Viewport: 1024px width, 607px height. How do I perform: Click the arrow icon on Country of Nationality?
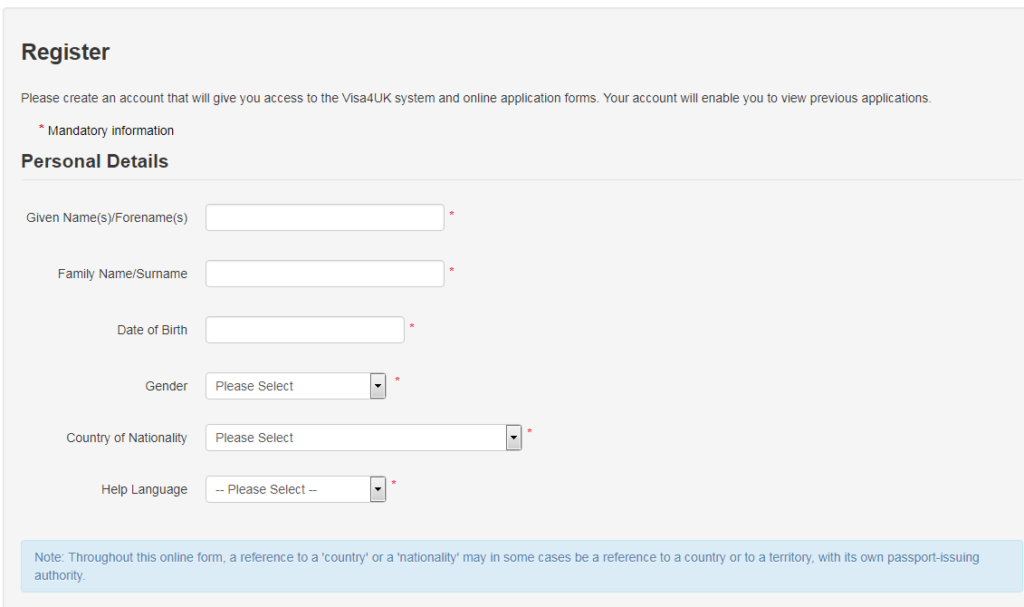(514, 438)
